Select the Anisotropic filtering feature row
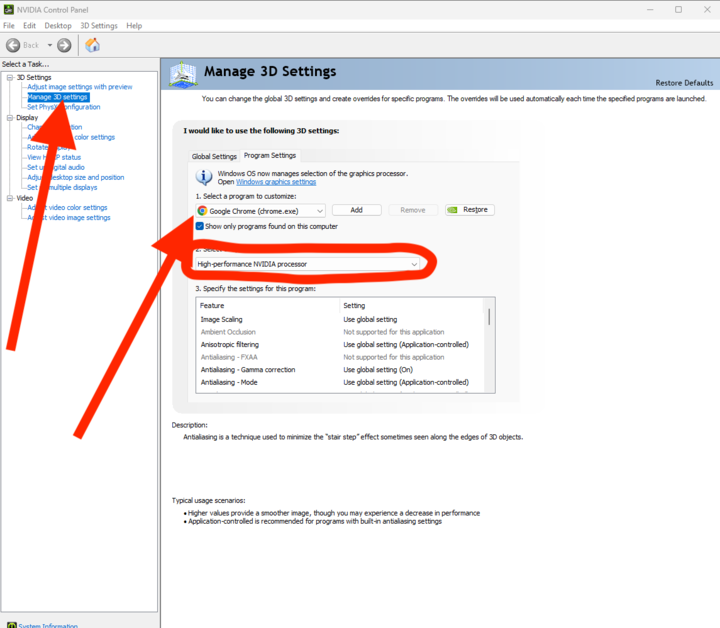This screenshot has height=628, width=720. (x=340, y=345)
